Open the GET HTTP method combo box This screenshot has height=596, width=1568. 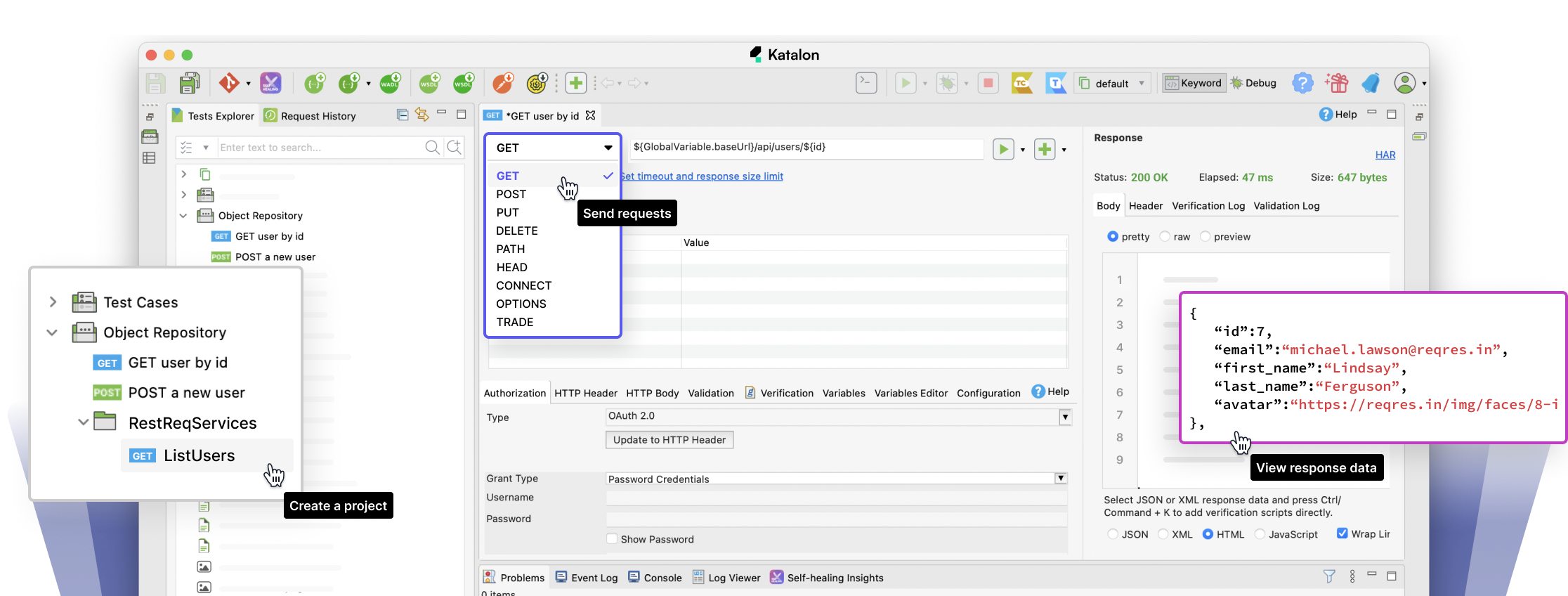point(553,148)
